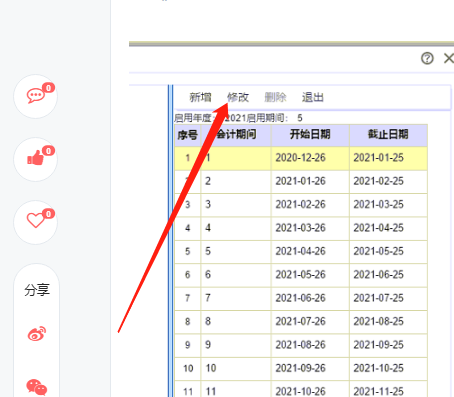Select start date cell 2020-12-26
454x397 pixels.
[x=310, y=158]
